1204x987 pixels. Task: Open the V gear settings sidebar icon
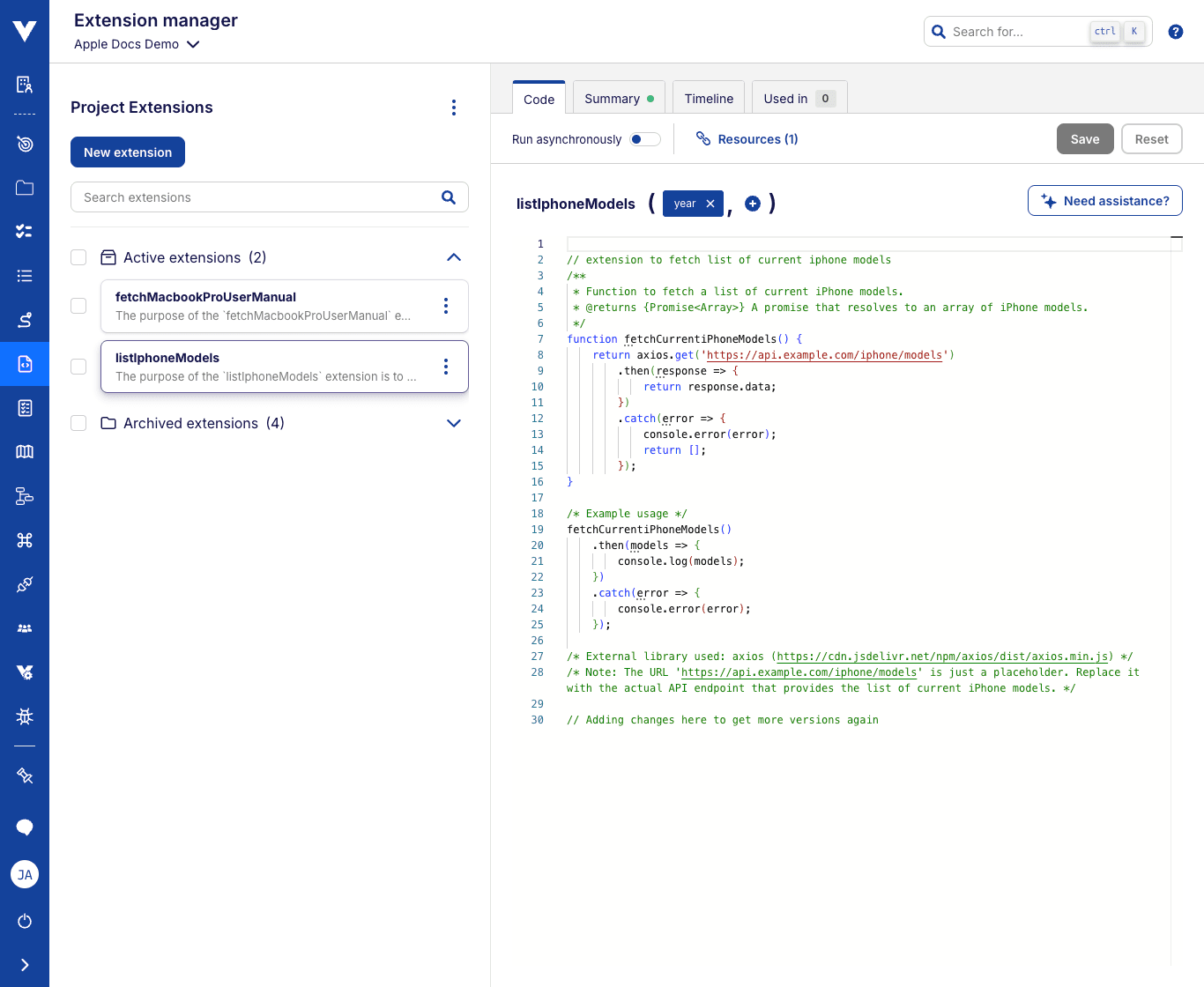[25, 672]
